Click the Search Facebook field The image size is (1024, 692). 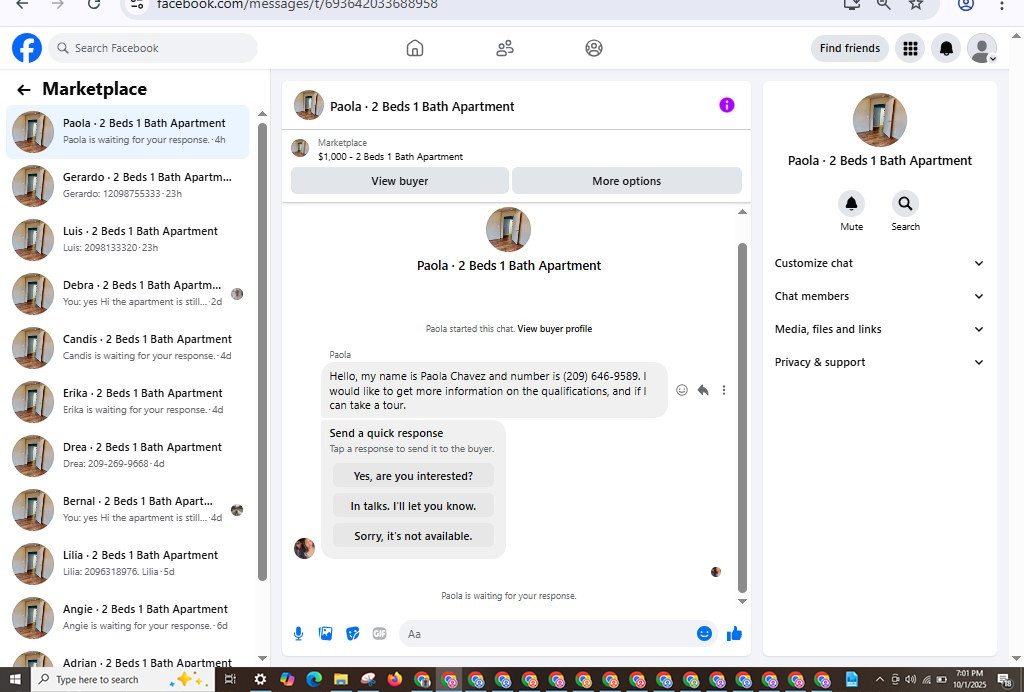(153, 48)
